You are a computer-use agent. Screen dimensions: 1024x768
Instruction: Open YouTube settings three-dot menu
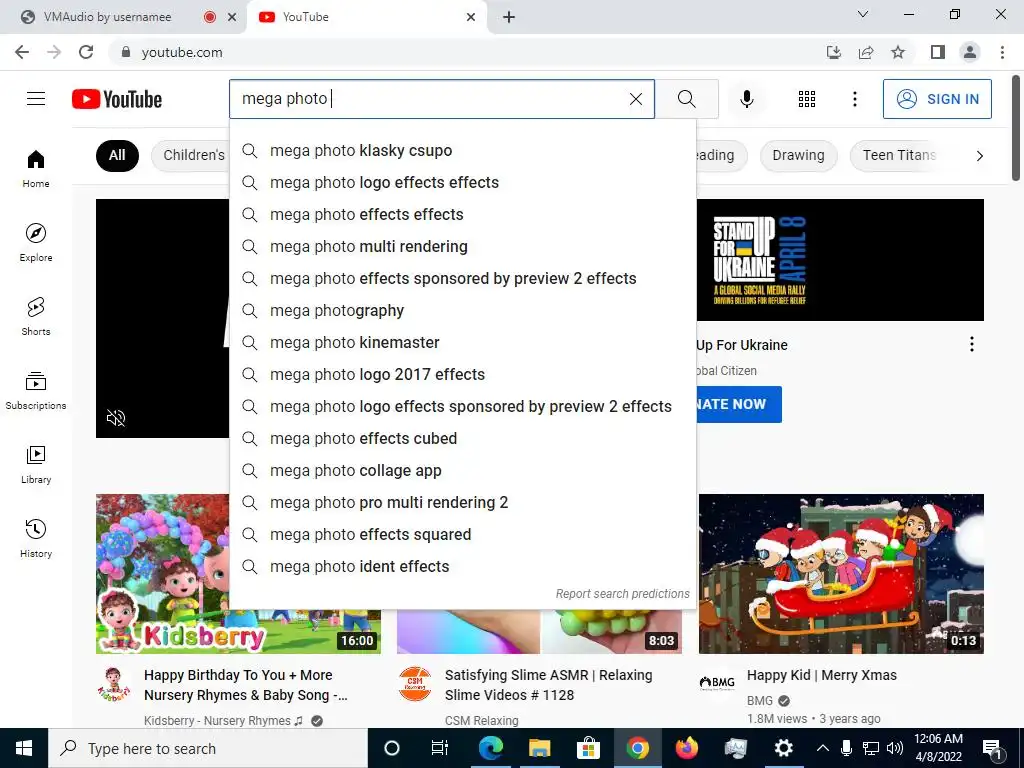[x=854, y=99]
